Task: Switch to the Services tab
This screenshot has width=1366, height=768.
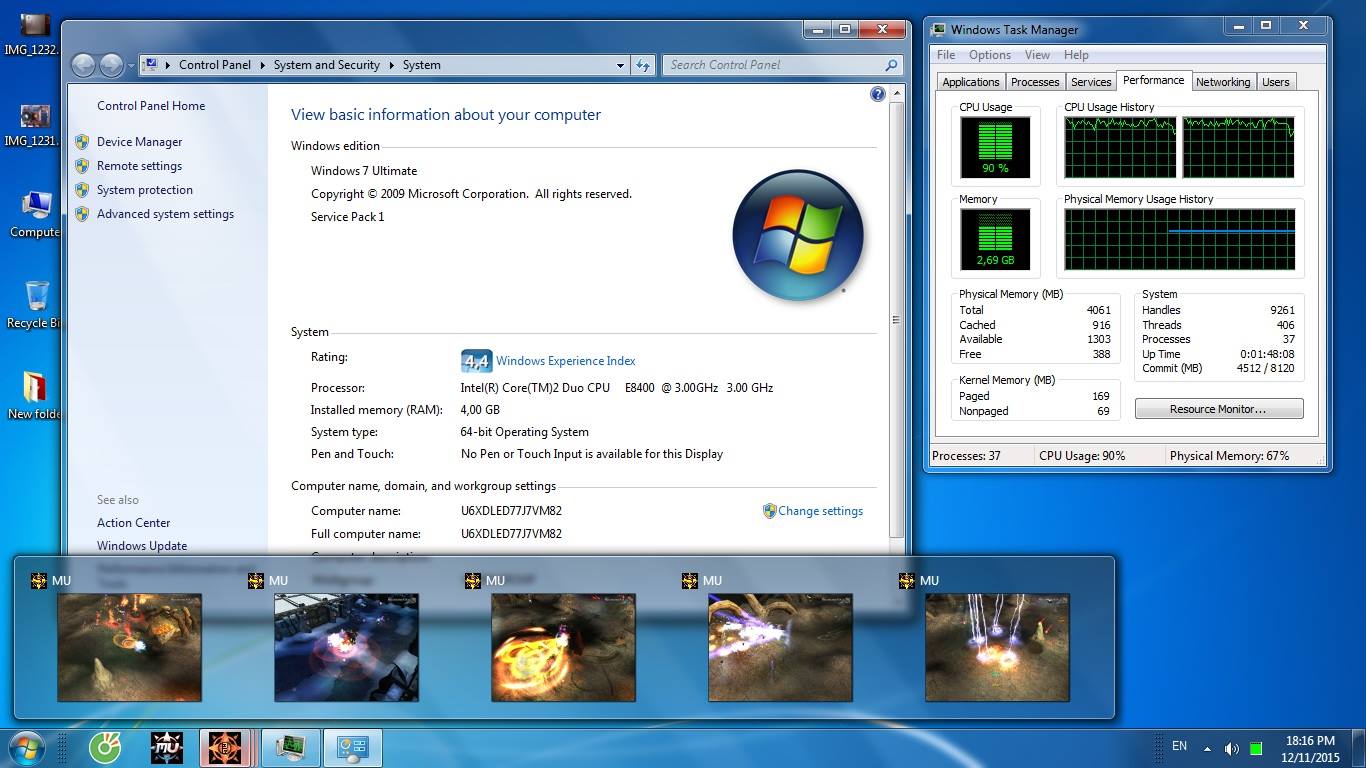Action: (x=1091, y=82)
